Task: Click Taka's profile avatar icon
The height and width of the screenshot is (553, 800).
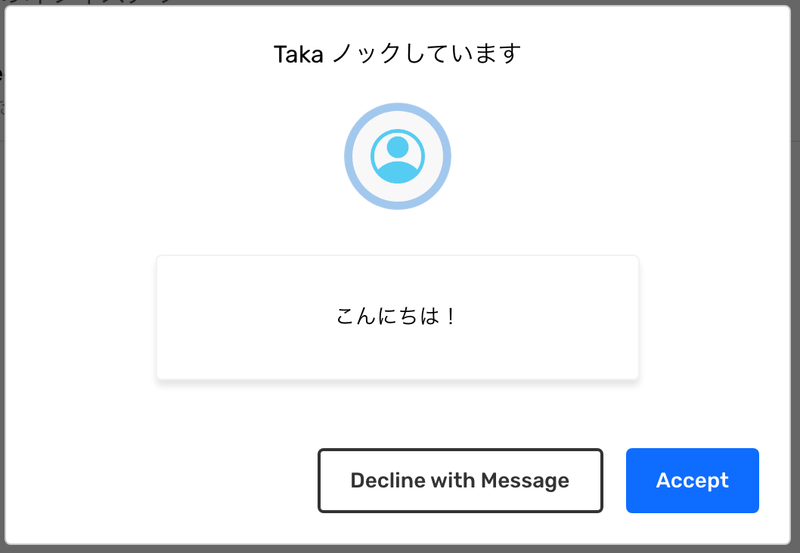Action: (397, 156)
